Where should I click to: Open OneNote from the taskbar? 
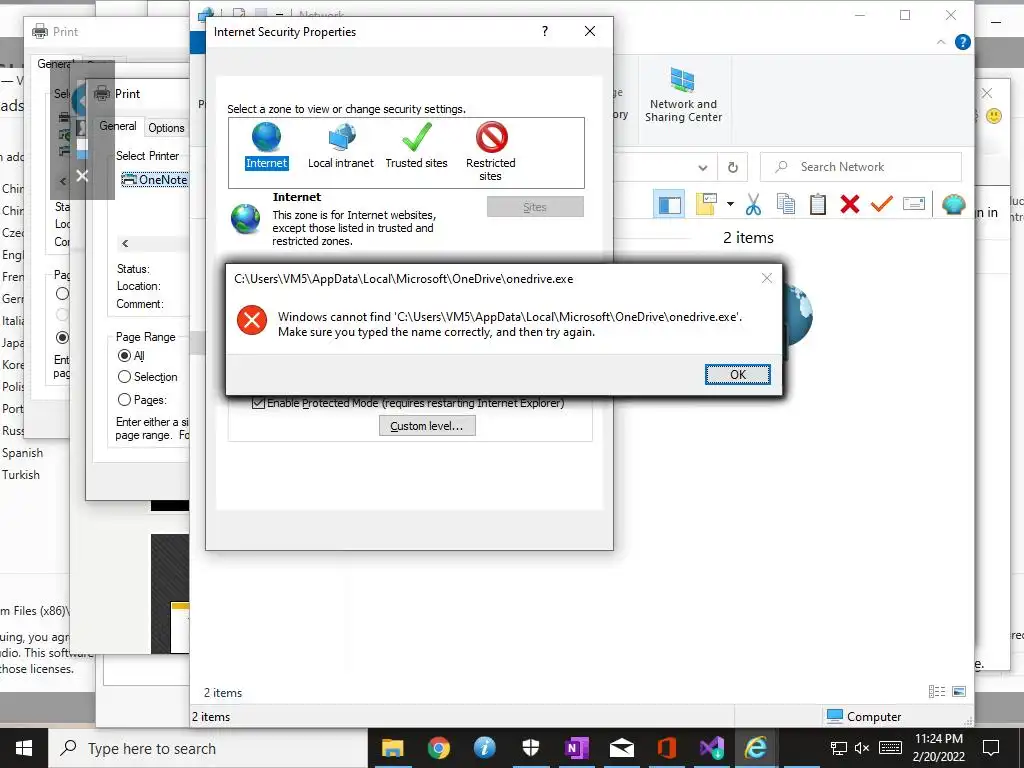pyautogui.click(x=576, y=748)
